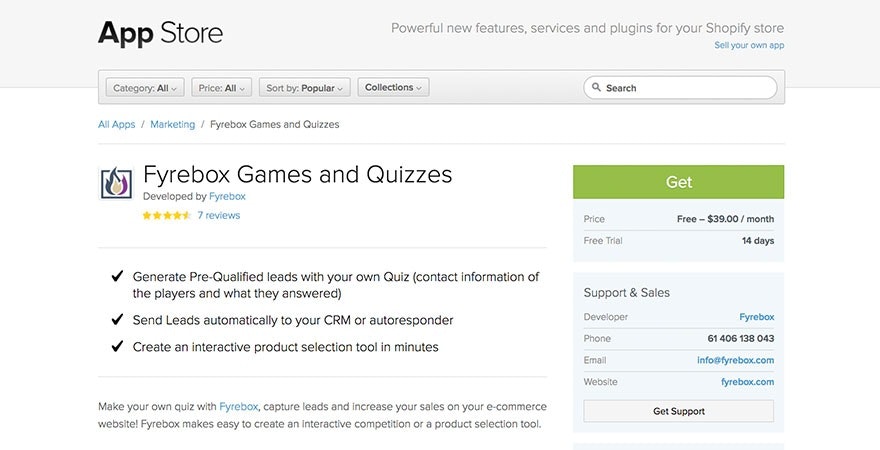Visit the fyrebox.com website link
Image resolution: width=880 pixels, height=450 pixels.
747,382
